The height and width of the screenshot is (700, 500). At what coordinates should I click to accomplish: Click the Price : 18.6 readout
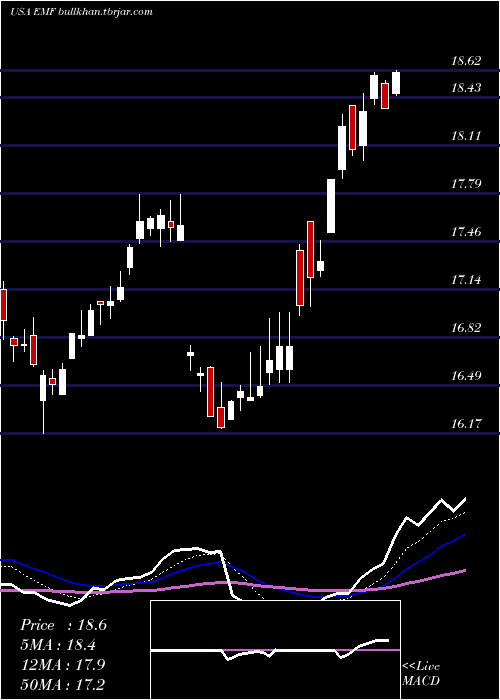(x=63, y=625)
